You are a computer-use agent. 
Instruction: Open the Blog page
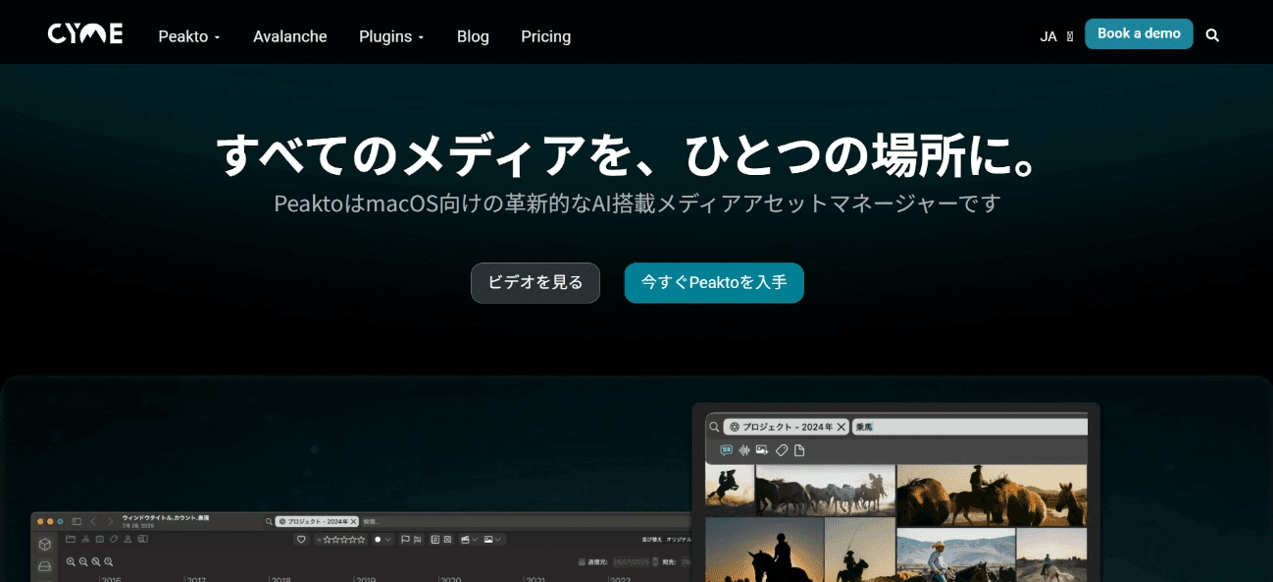point(473,36)
